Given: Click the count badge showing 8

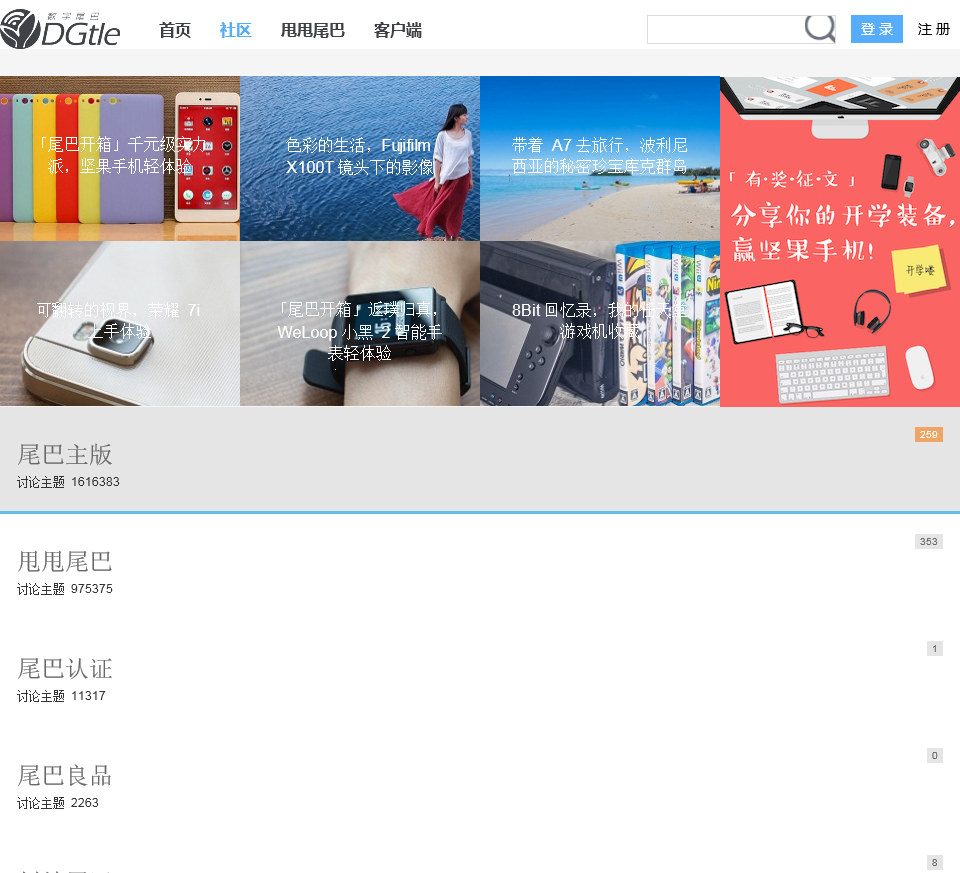Looking at the screenshot, I should coord(935,863).
